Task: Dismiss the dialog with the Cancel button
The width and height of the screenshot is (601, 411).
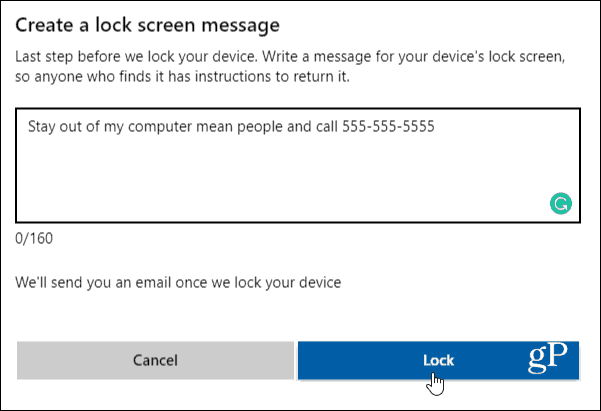Action: [x=155, y=360]
